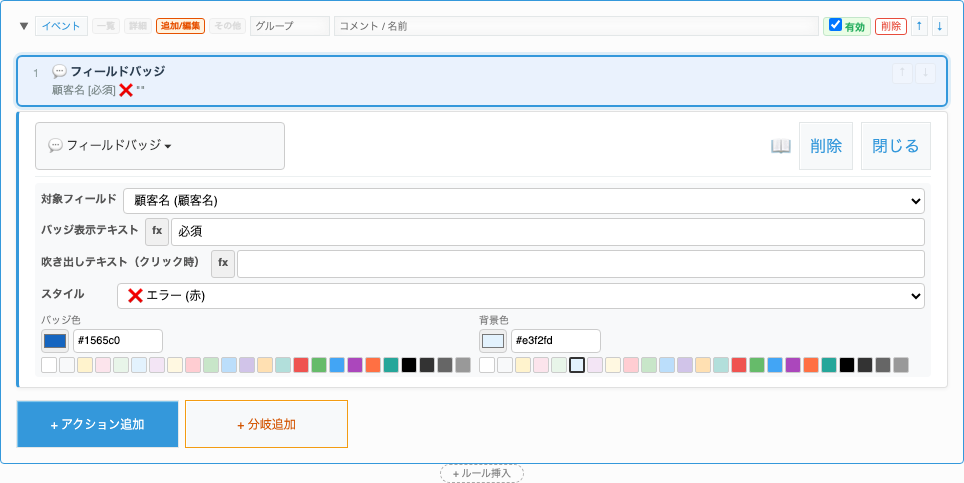Collapse the rule with the black triangle
The image size is (964, 483).
(23, 26)
